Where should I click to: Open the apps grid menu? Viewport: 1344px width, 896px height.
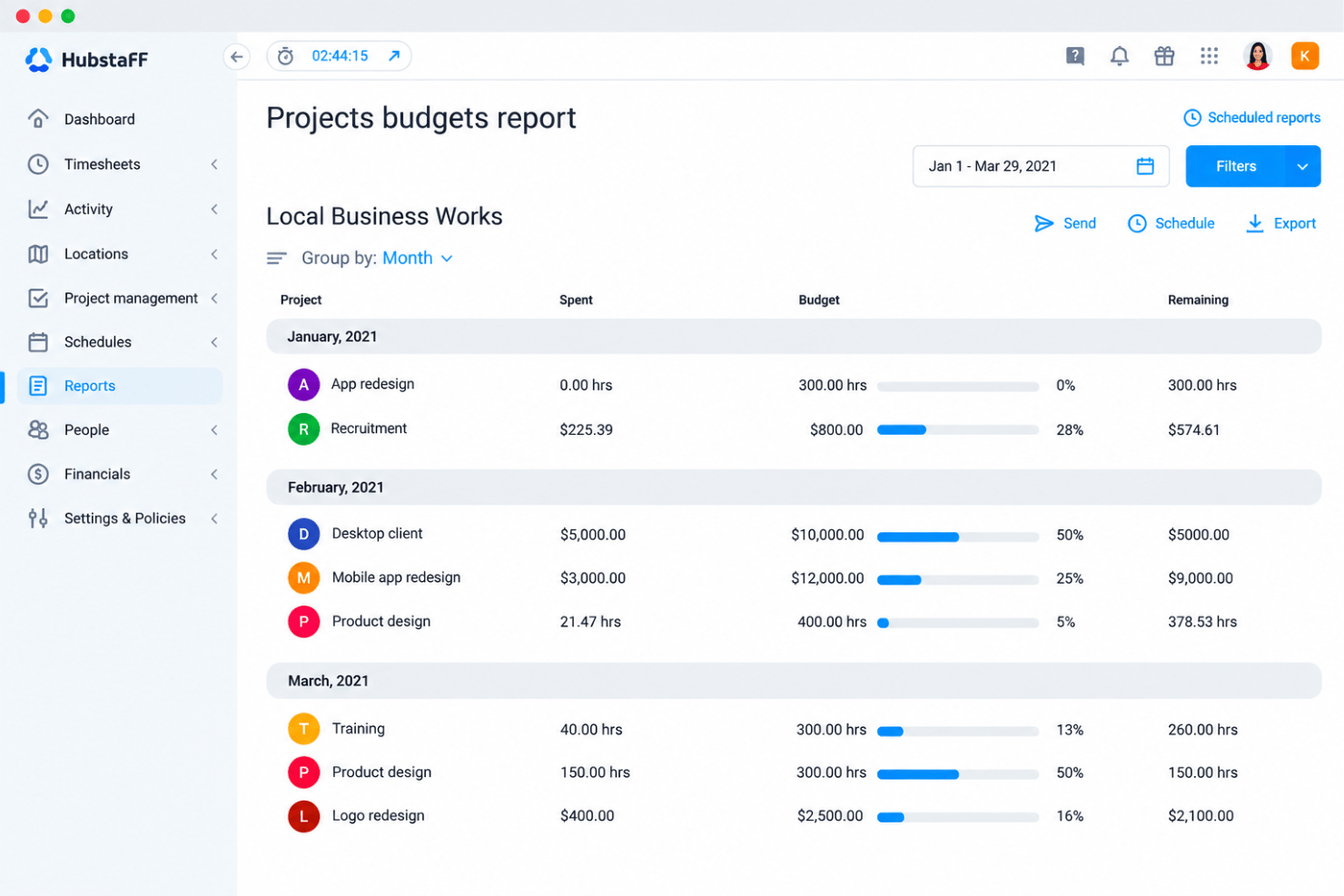1209,56
